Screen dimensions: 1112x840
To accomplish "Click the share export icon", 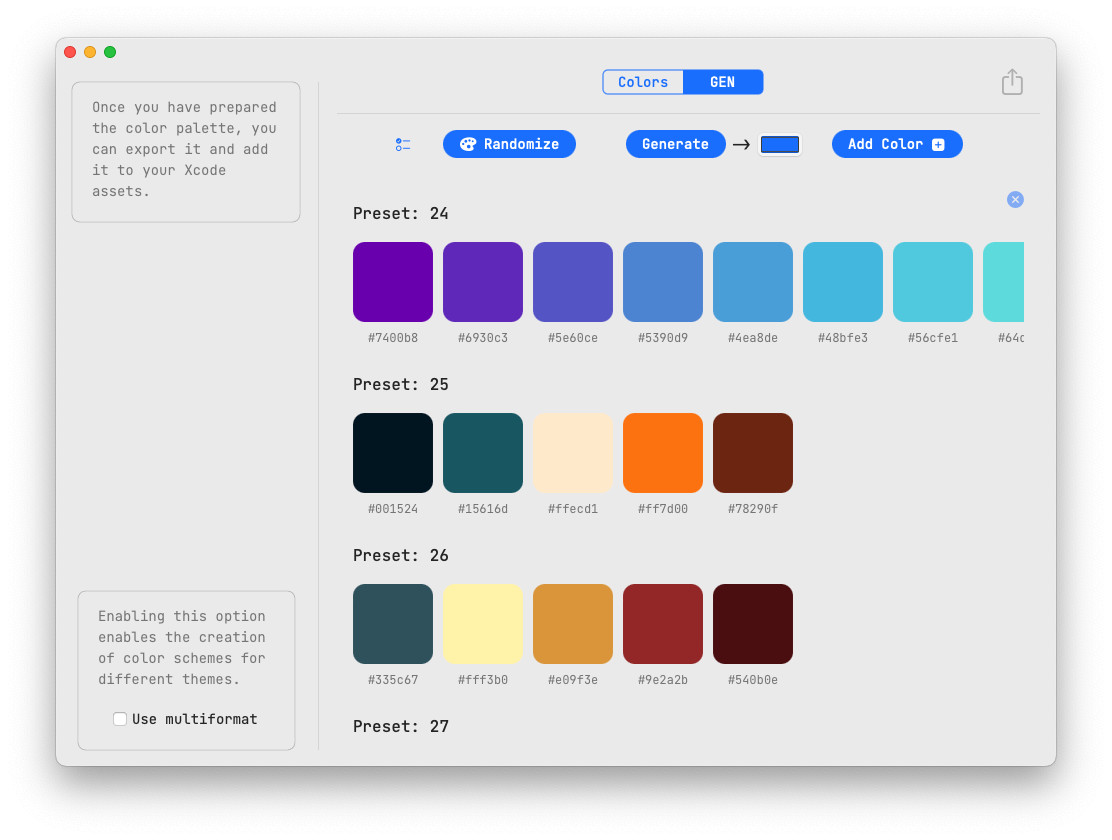I will coord(1012,82).
